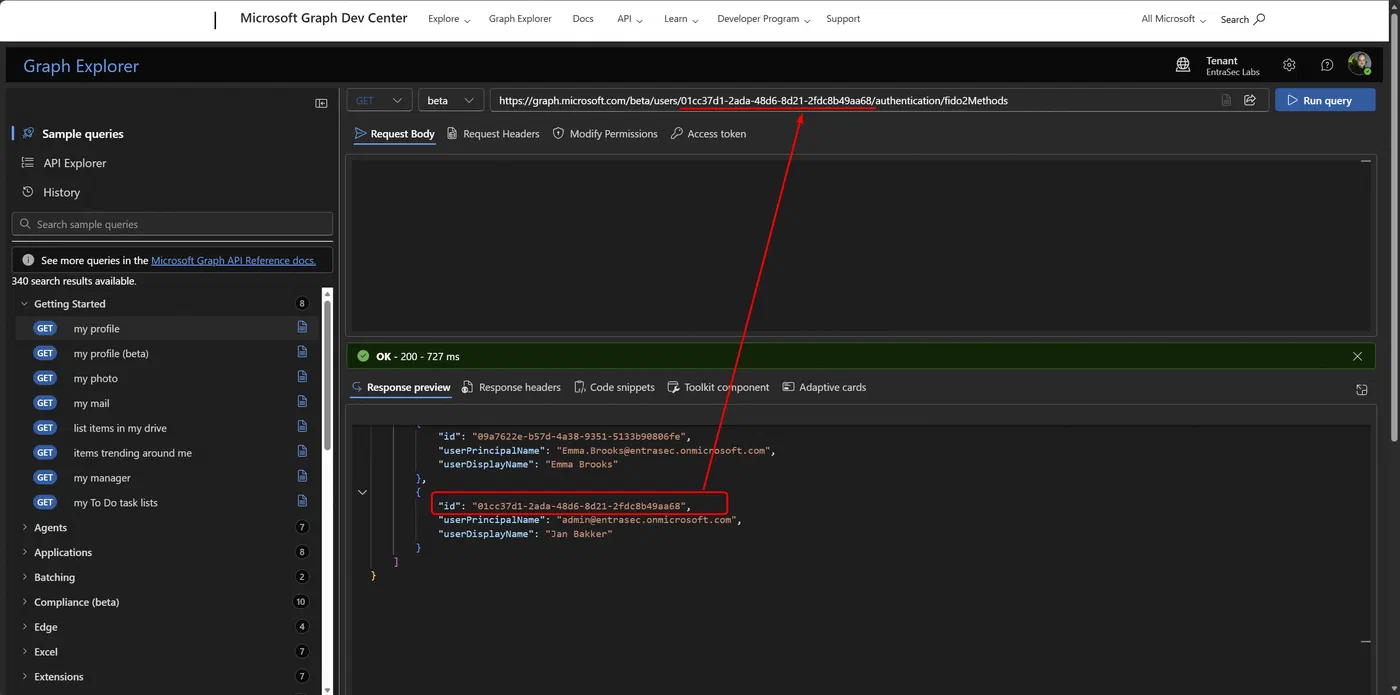The width and height of the screenshot is (1400, 695).
Task: Click the share query icon in URL bar
Action: click(1250, 100)
